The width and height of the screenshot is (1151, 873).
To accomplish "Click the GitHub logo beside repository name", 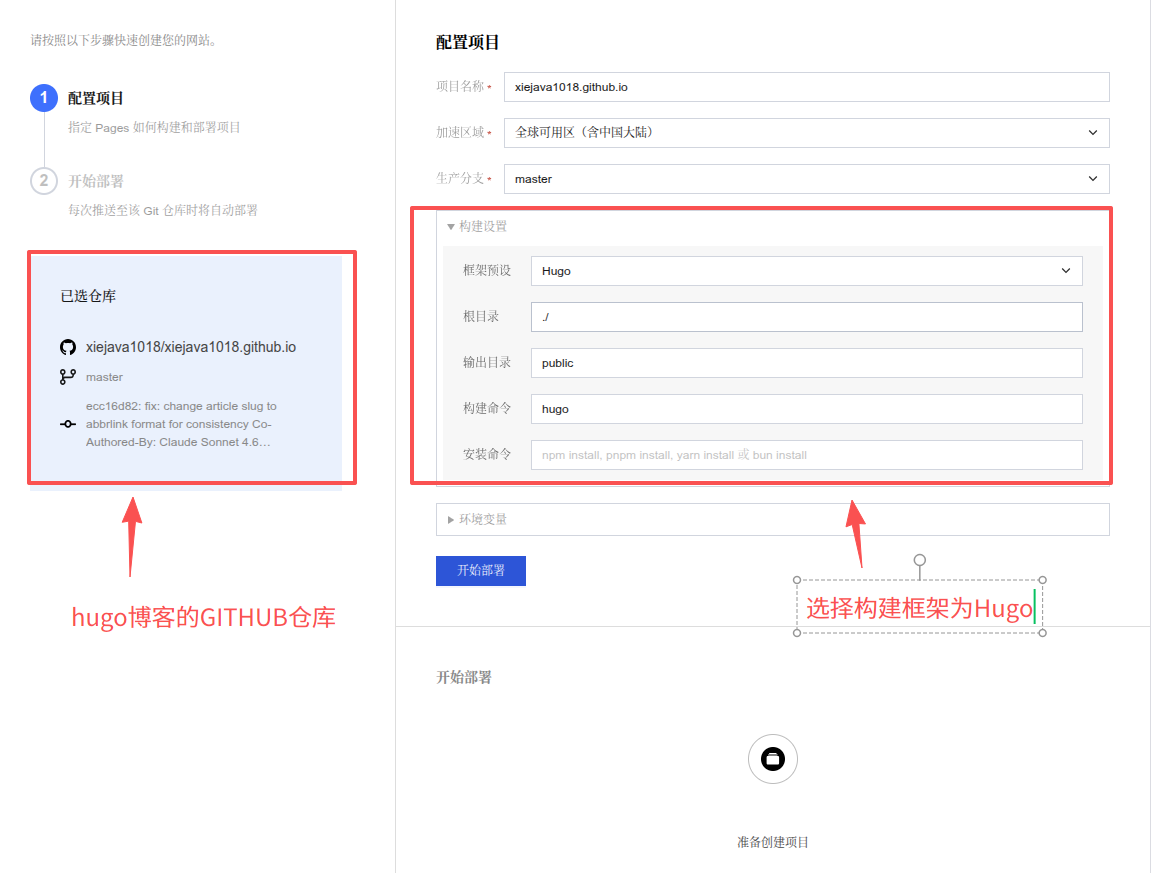I will 68,347.
